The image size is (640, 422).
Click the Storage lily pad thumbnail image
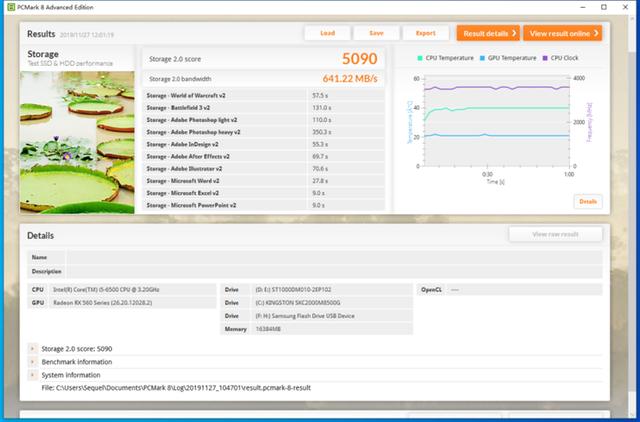point(77,142)
